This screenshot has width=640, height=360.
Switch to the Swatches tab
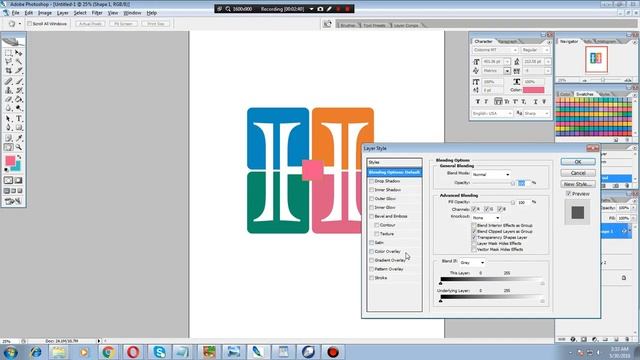click(585, 94)
